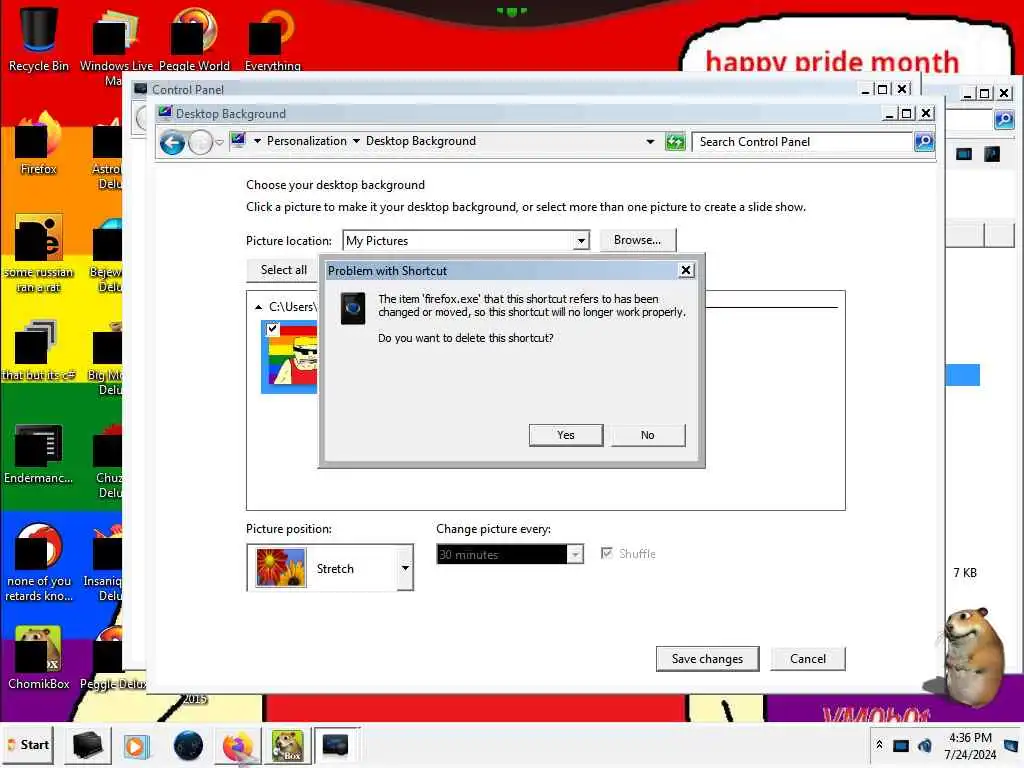Open ChomikBox hamster taskbar icon

[x=287, y=745]
